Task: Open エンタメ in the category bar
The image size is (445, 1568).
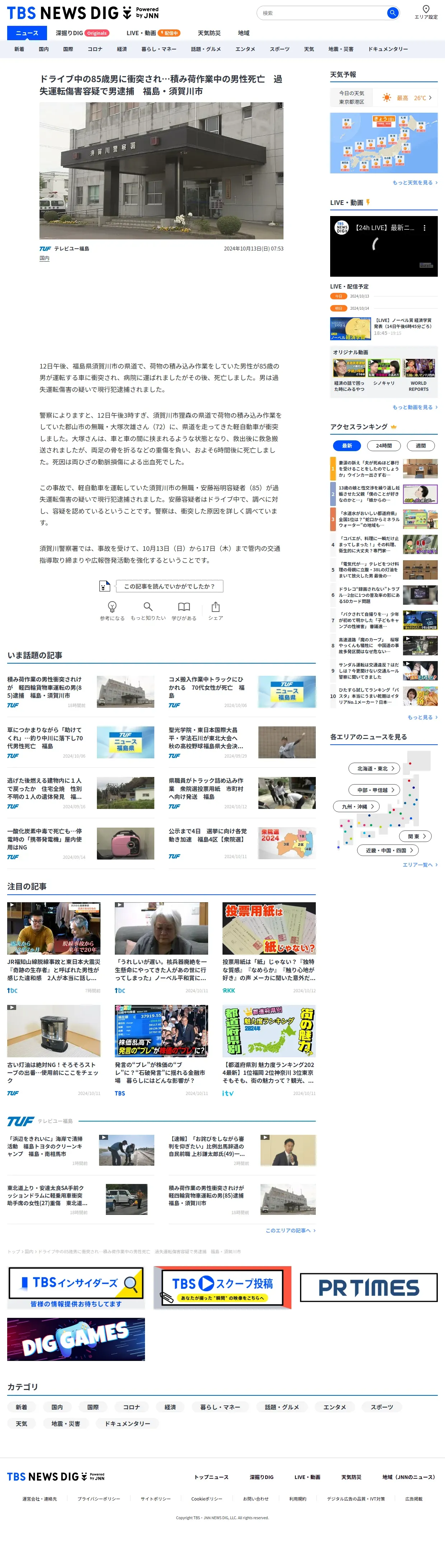Action: pyautogui.click(x=245, y=49)
